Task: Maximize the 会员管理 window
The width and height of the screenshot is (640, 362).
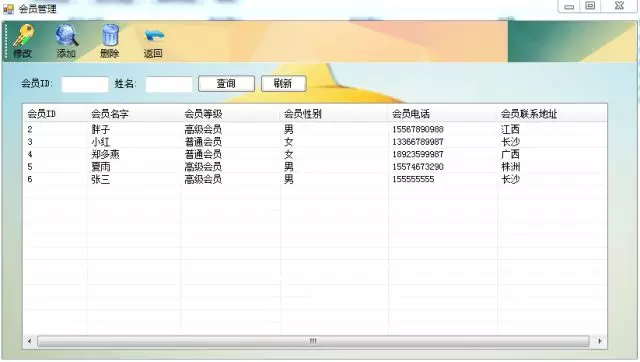Action: pyautogui.click(x=590, y=6)
